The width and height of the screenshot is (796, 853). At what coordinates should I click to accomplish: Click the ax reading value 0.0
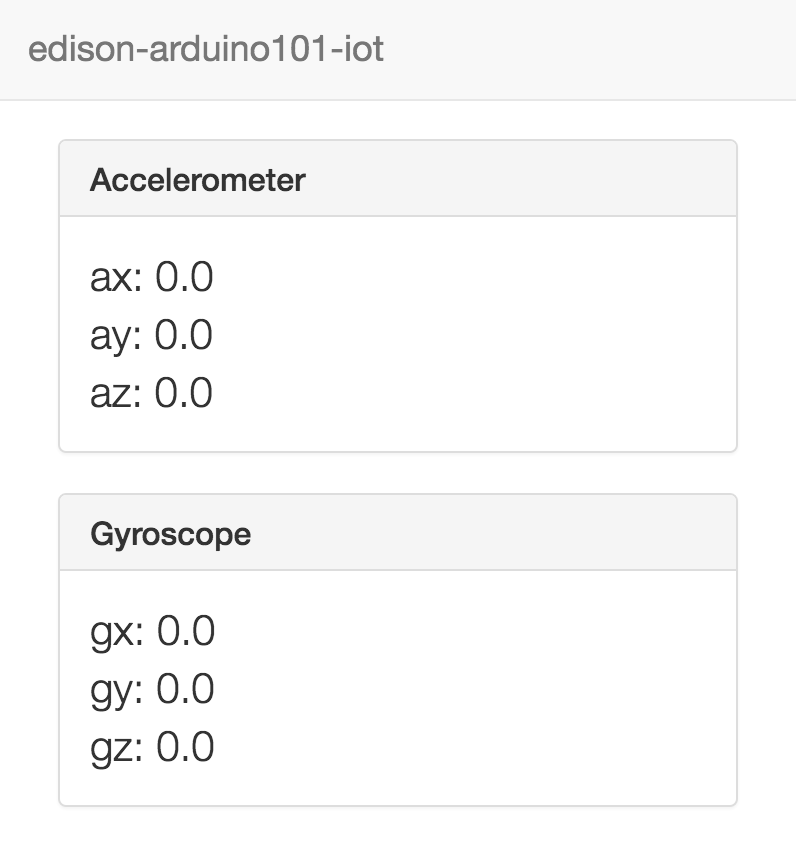(x=184, y=277)
